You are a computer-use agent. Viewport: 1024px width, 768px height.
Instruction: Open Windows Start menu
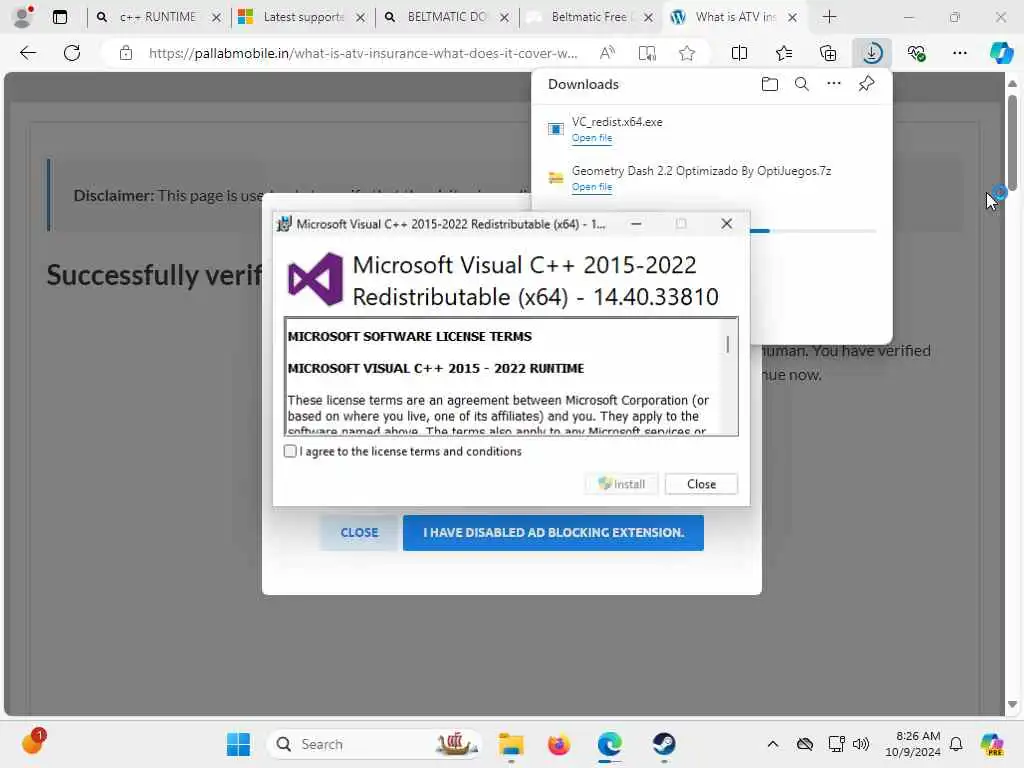(238, 744)
